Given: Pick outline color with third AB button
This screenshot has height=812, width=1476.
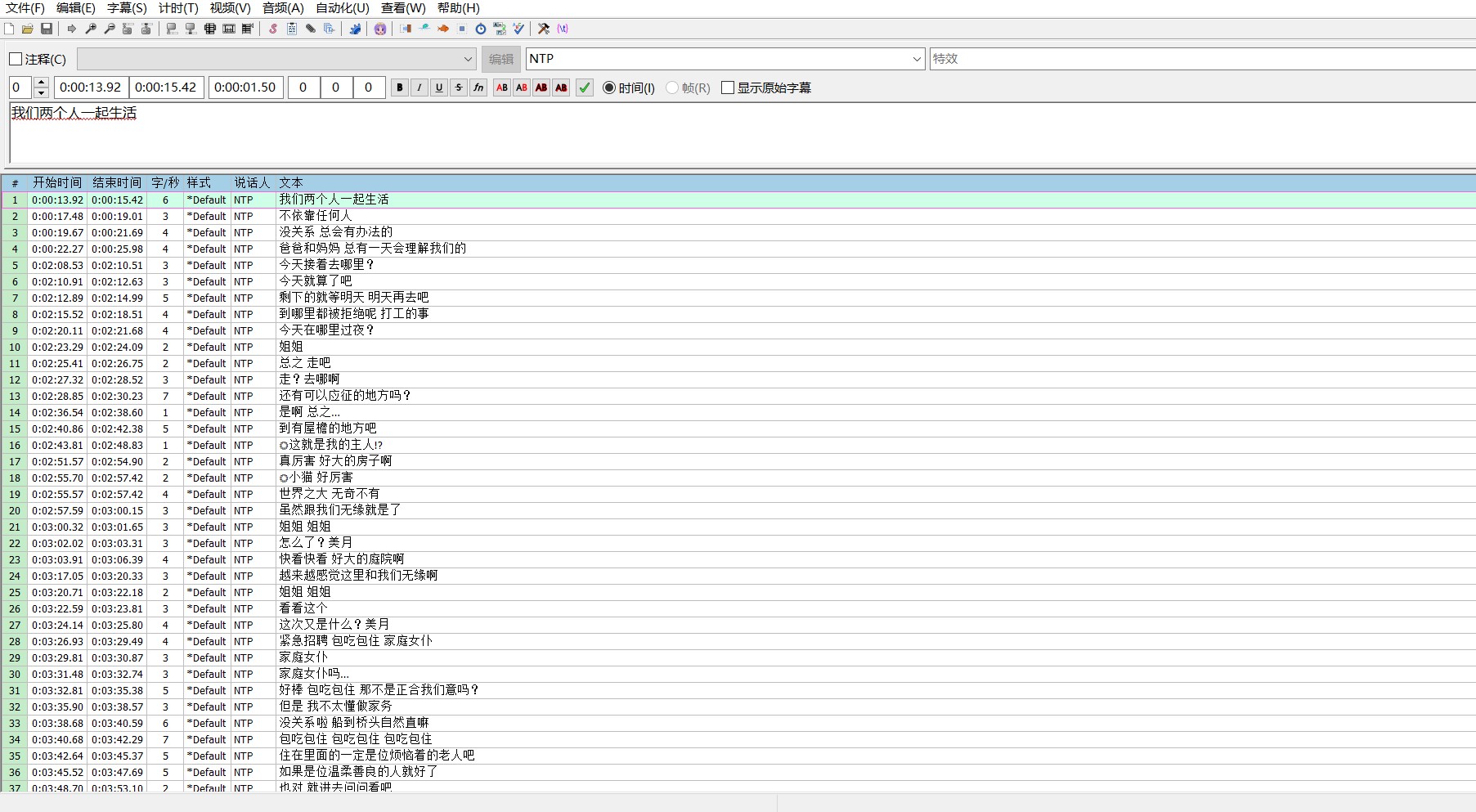Looking at the screenshot, I should point(541,87).
